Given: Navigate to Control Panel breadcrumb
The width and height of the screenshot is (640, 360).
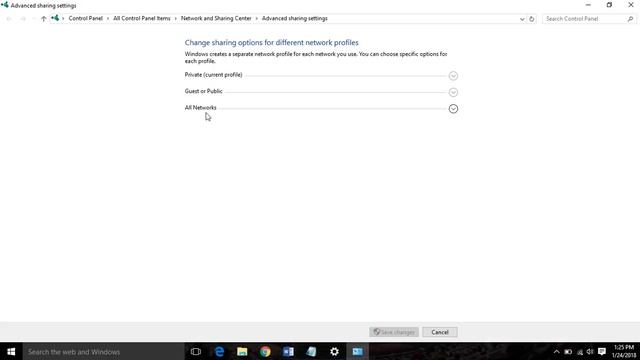Looking at the screenshot, I should tap(86, 18).
